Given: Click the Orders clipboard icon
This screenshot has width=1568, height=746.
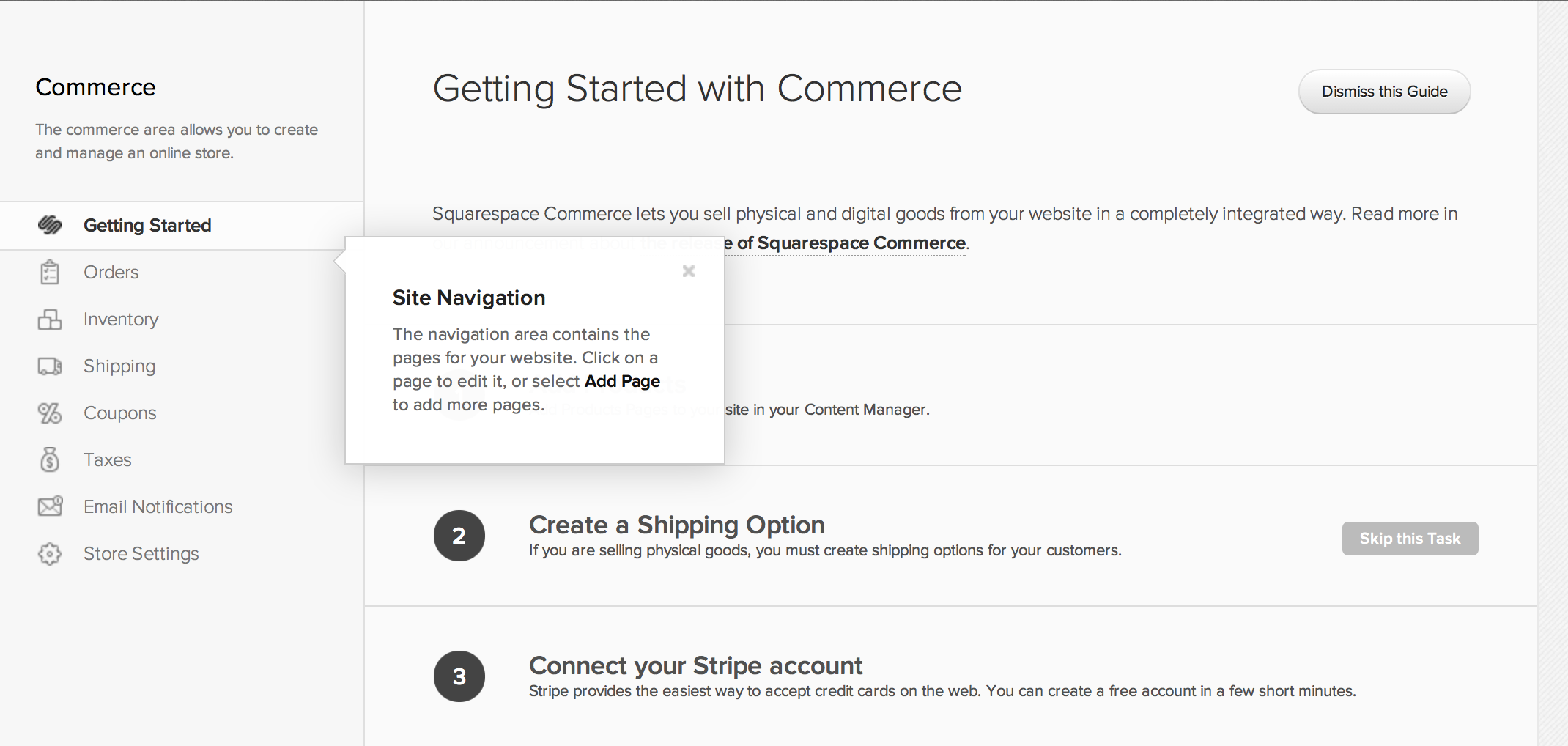Looking at the screenshot, I should click(x=50, y=272).
